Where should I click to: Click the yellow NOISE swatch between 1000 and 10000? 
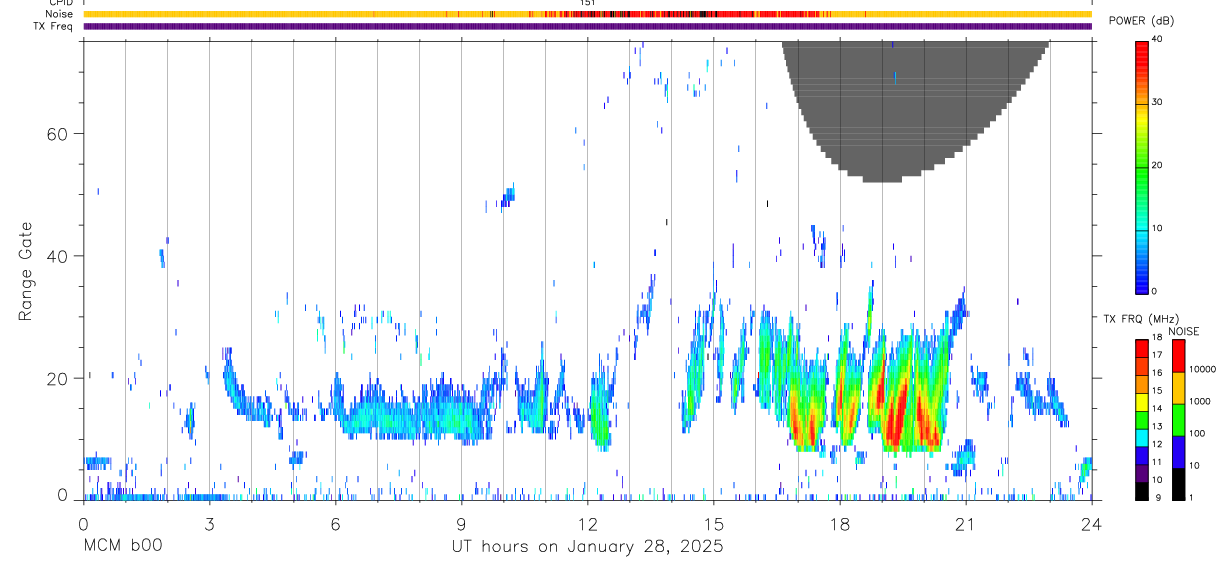1177,388
